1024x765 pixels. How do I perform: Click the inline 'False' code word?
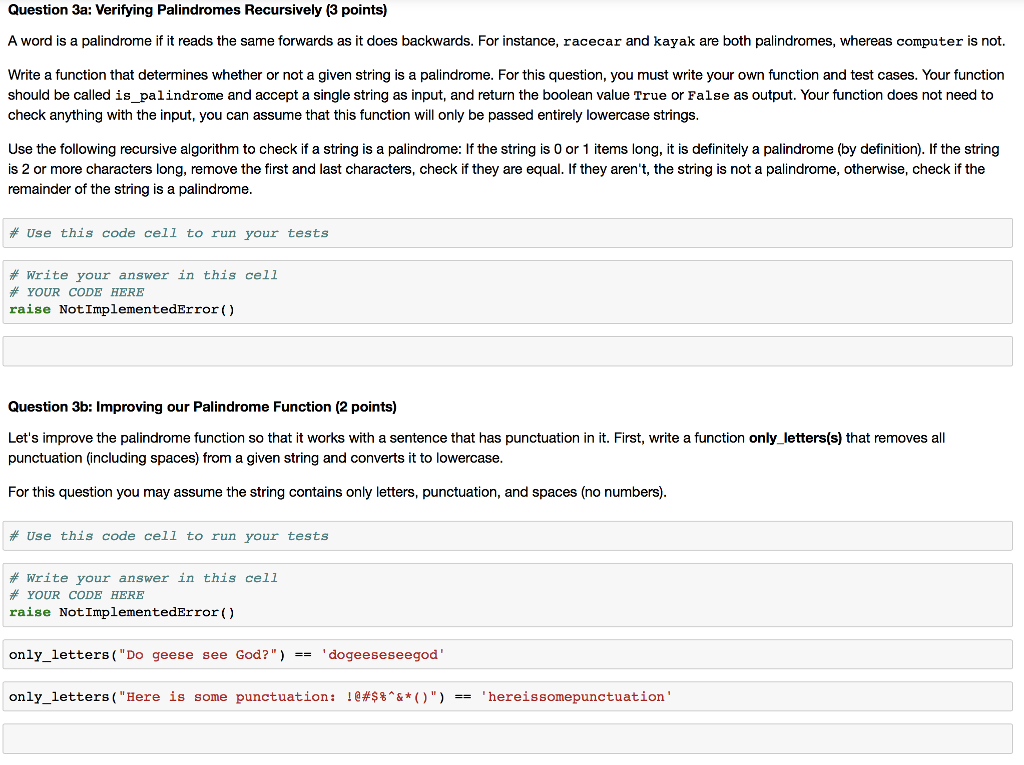[x=708, y=95]
